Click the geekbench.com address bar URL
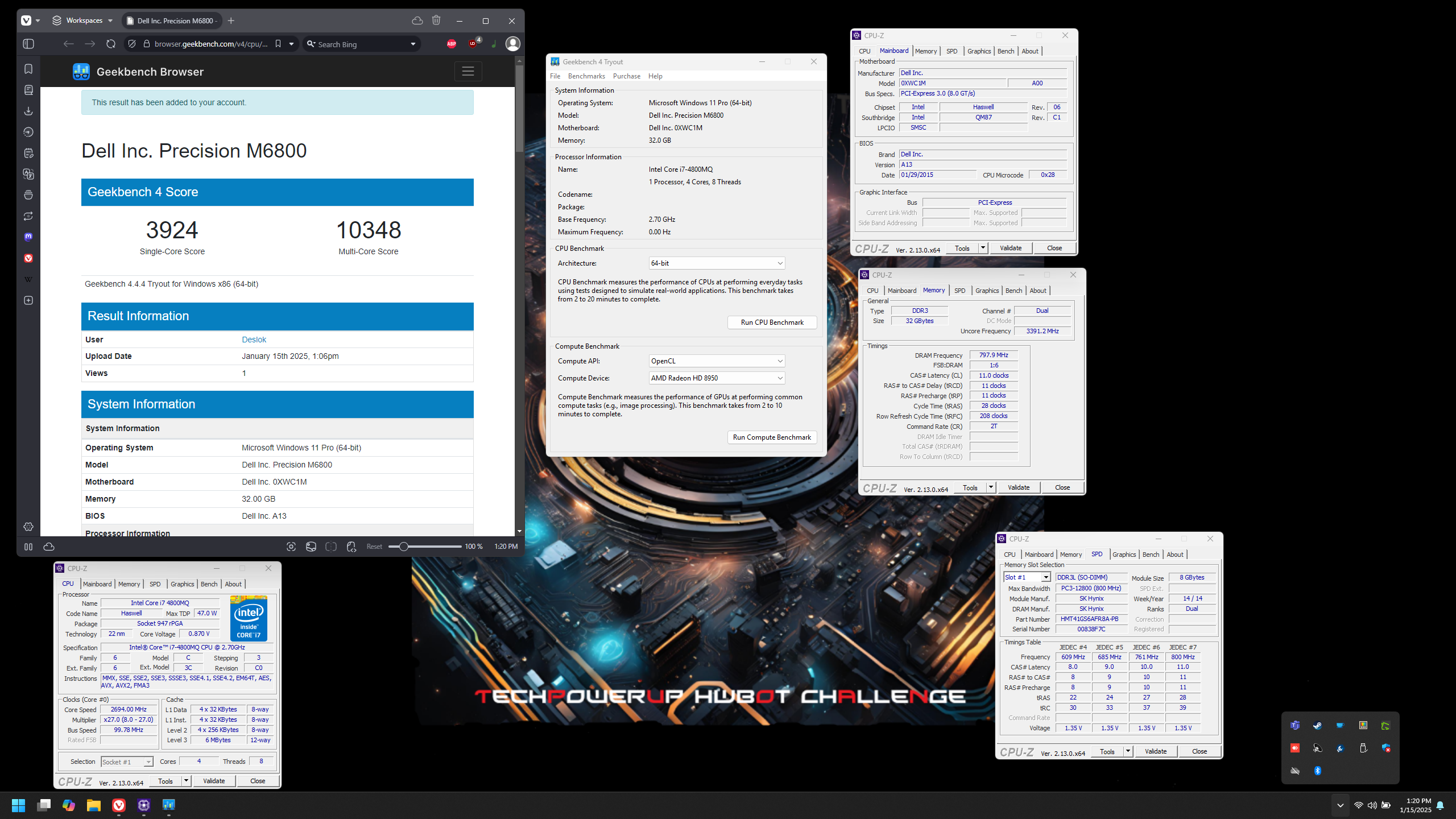 click(x=211, y=44)
